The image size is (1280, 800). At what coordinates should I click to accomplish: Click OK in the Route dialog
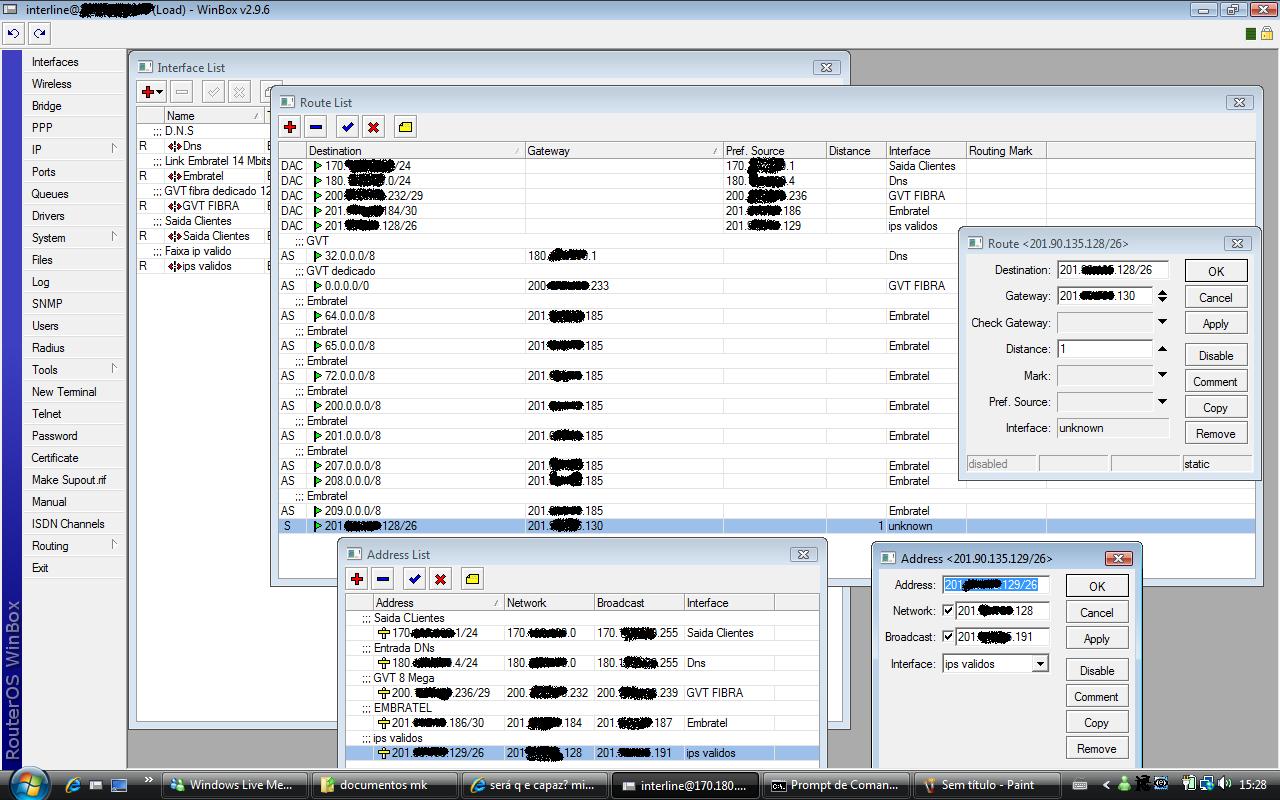point(1216,271)
